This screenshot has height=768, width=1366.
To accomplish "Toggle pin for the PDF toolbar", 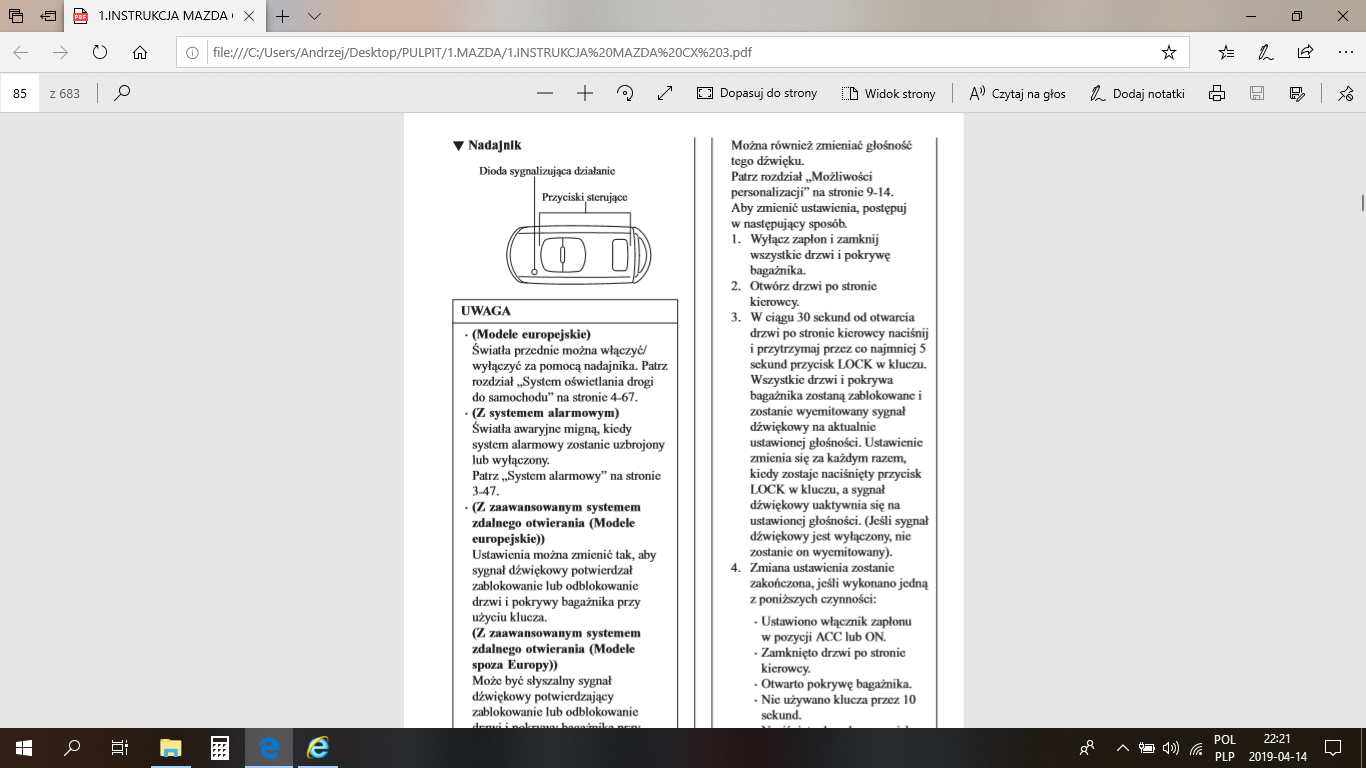I will pos(1345,93).
